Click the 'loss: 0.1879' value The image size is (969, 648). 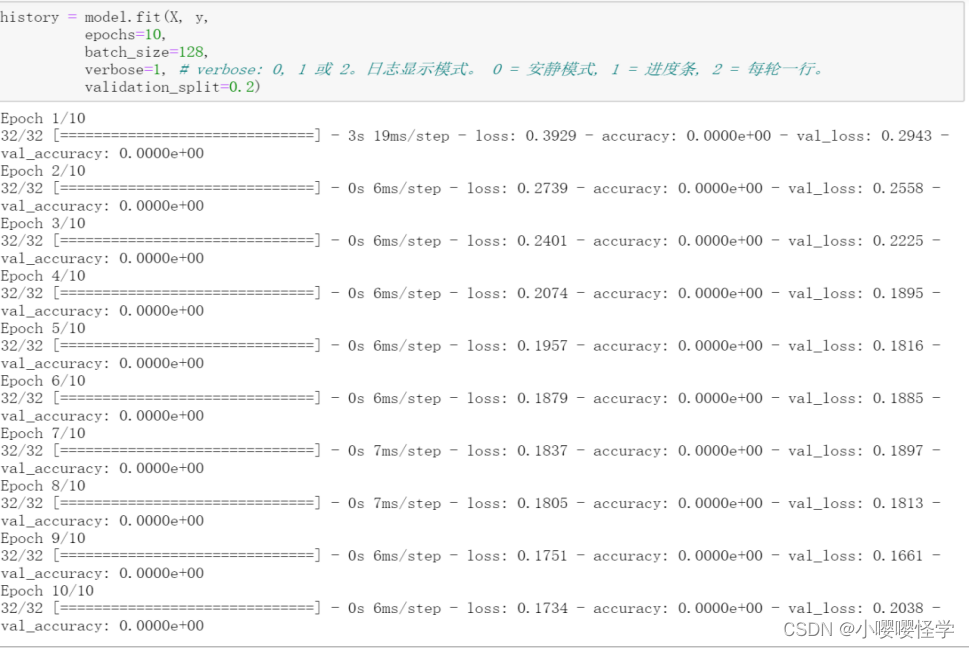click(x=517, y=398)
